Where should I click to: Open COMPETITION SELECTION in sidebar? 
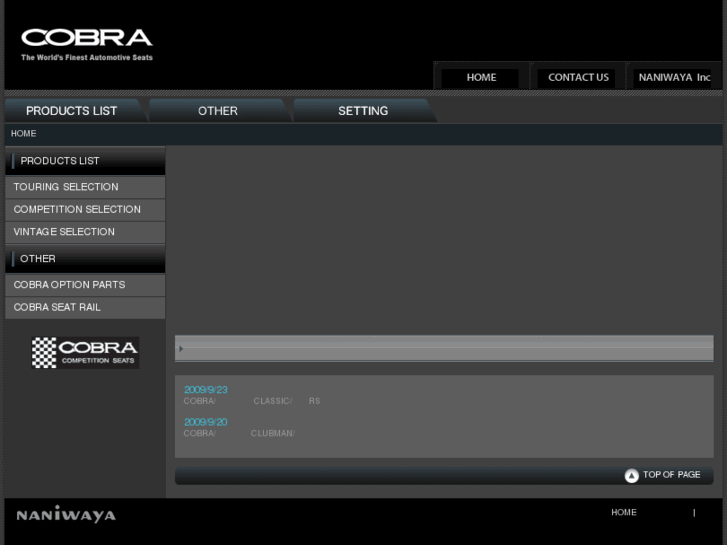point(85,210)
